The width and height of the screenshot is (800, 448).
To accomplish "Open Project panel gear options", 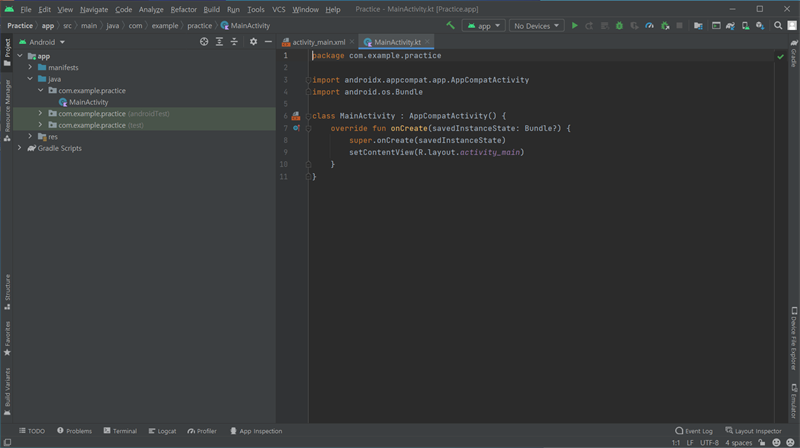I will 253,42.
